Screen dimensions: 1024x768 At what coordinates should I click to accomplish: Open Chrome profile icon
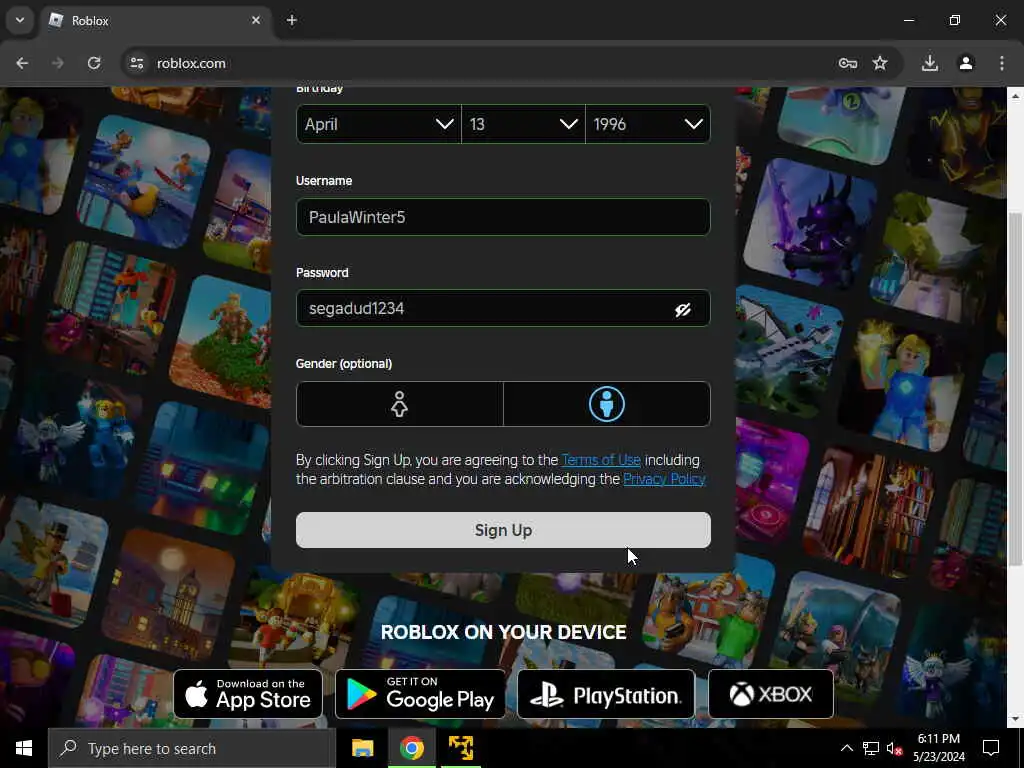pyautogui.click(x=966, y=63)
